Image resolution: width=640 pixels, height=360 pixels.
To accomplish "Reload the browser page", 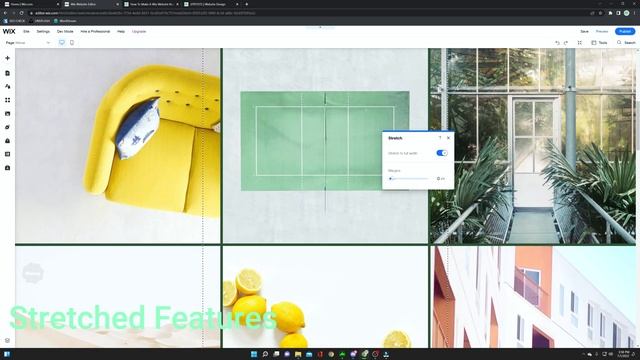I will tap(22, 13).
